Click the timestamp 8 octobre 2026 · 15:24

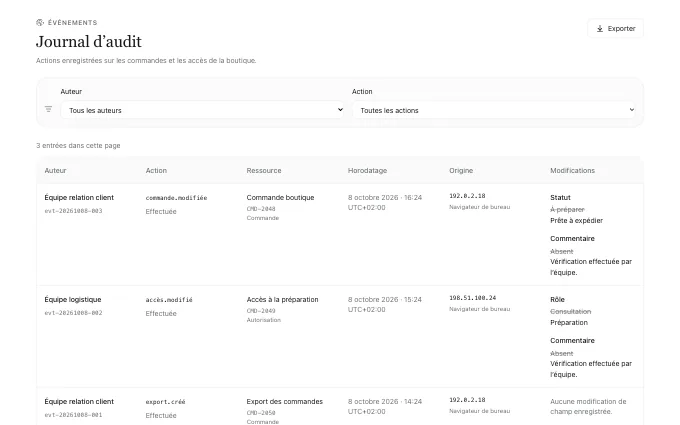[x=385, y=299]
